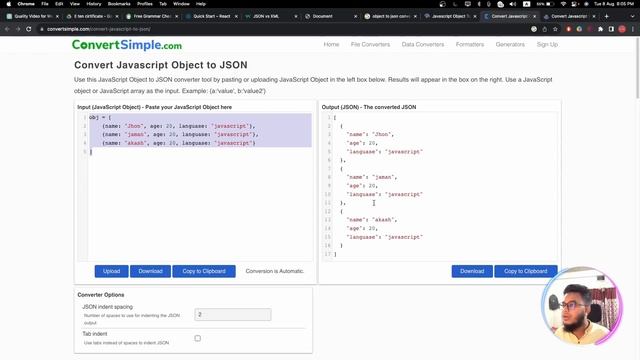Close the Free Grammar Checker tab
640x360 pixels.
tap(177, 16)
